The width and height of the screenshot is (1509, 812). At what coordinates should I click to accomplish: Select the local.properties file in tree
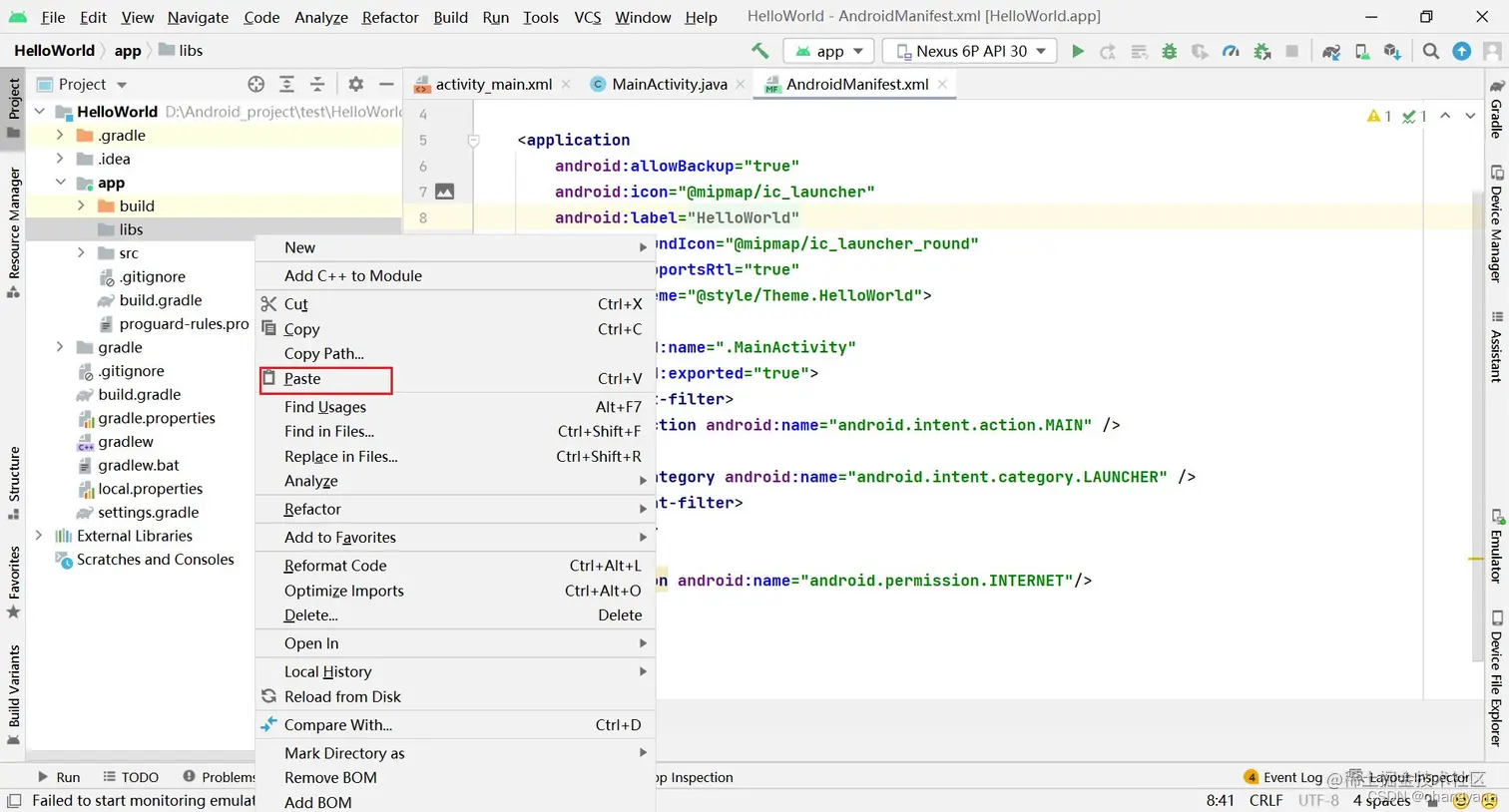point(150,489)
